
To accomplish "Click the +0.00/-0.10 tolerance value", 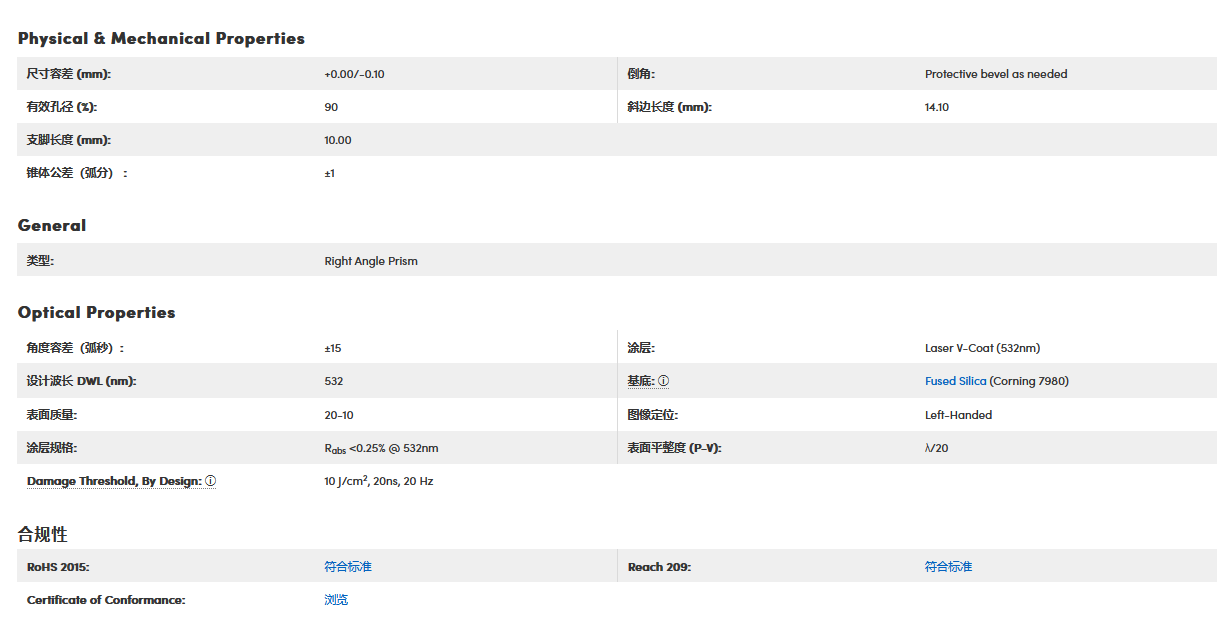I will pos(354,74).
